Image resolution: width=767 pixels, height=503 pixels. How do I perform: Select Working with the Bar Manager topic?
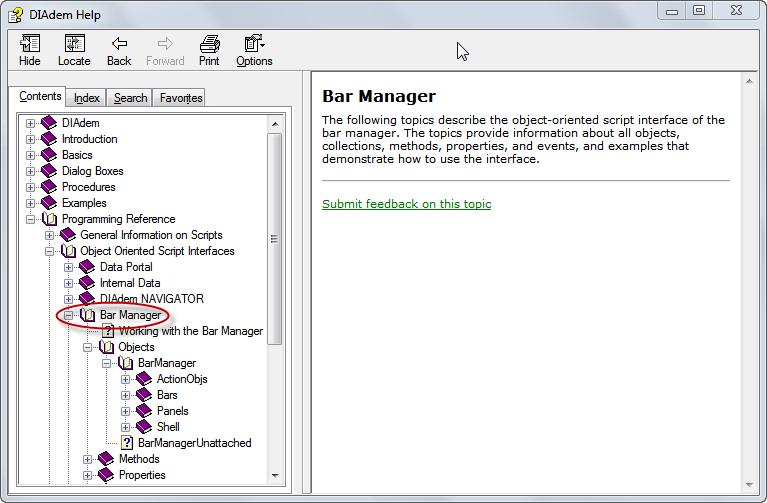click(191, 331)
